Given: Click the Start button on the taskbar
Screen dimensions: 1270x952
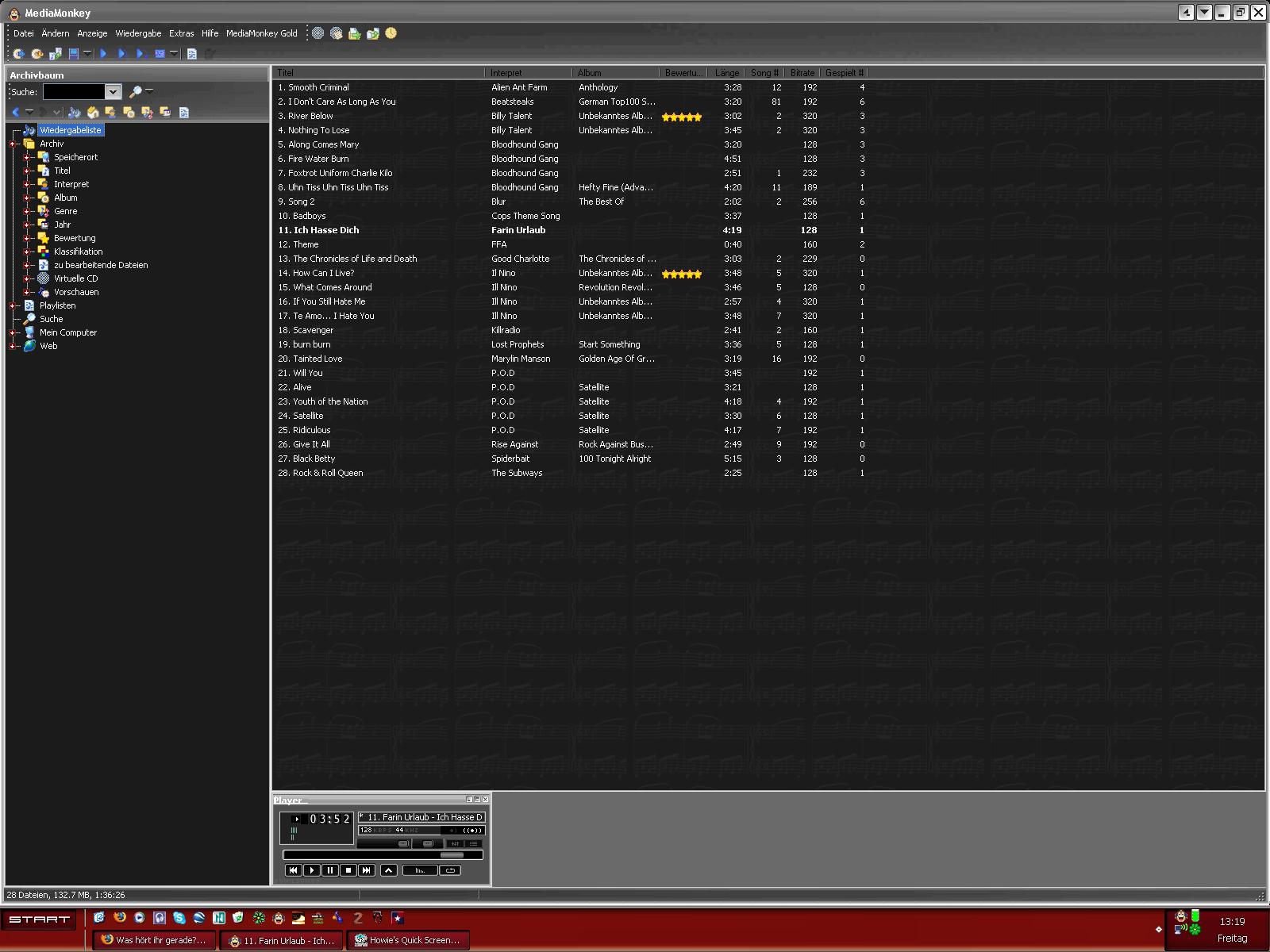Looking at the screenshot, I should [x=40, y=919].
